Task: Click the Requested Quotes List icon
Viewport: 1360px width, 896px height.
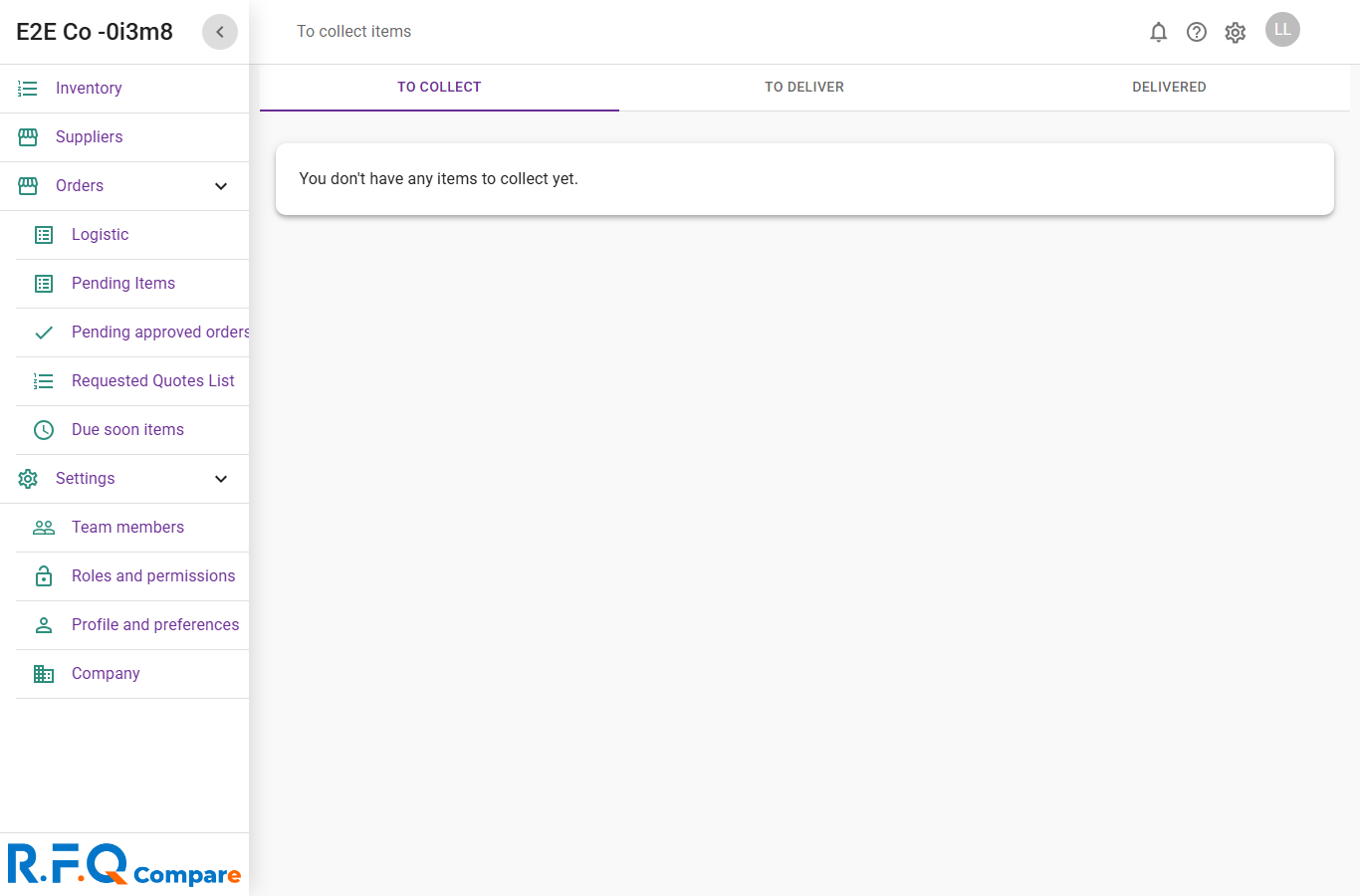Action: click(x=44, y=381)
